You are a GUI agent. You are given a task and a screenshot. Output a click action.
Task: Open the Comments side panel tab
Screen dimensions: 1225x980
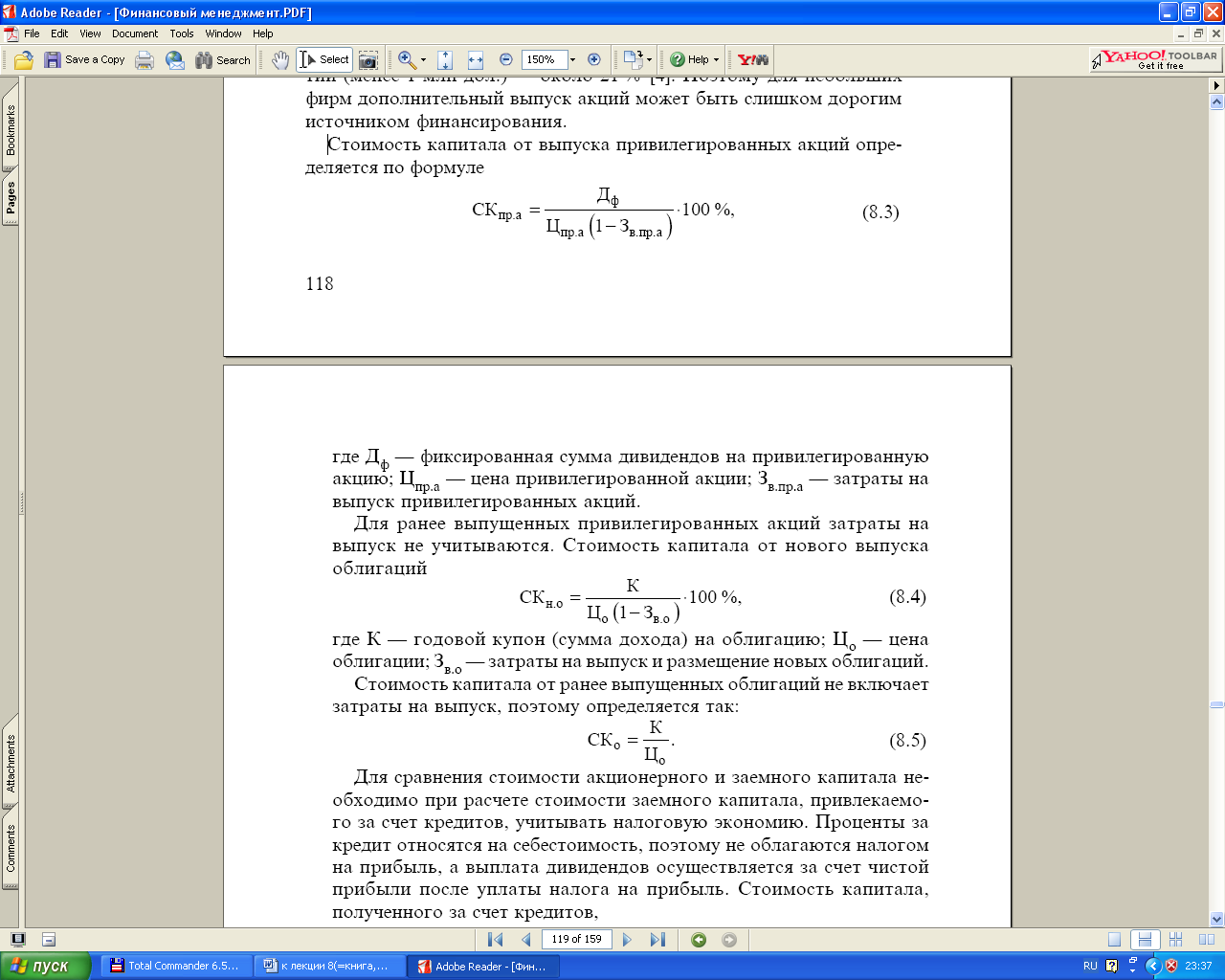point(11,848)
